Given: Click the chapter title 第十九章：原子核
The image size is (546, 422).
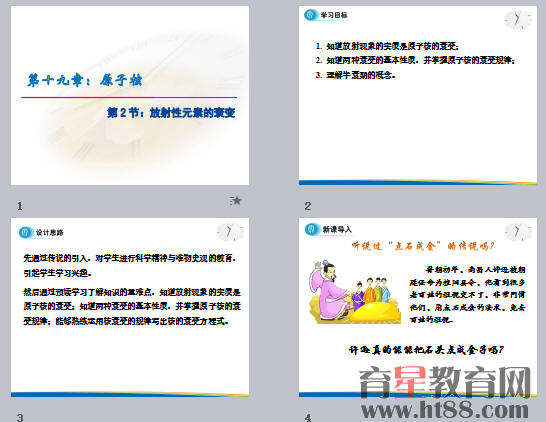Looking at the screenshot, I should coord(85,80).
